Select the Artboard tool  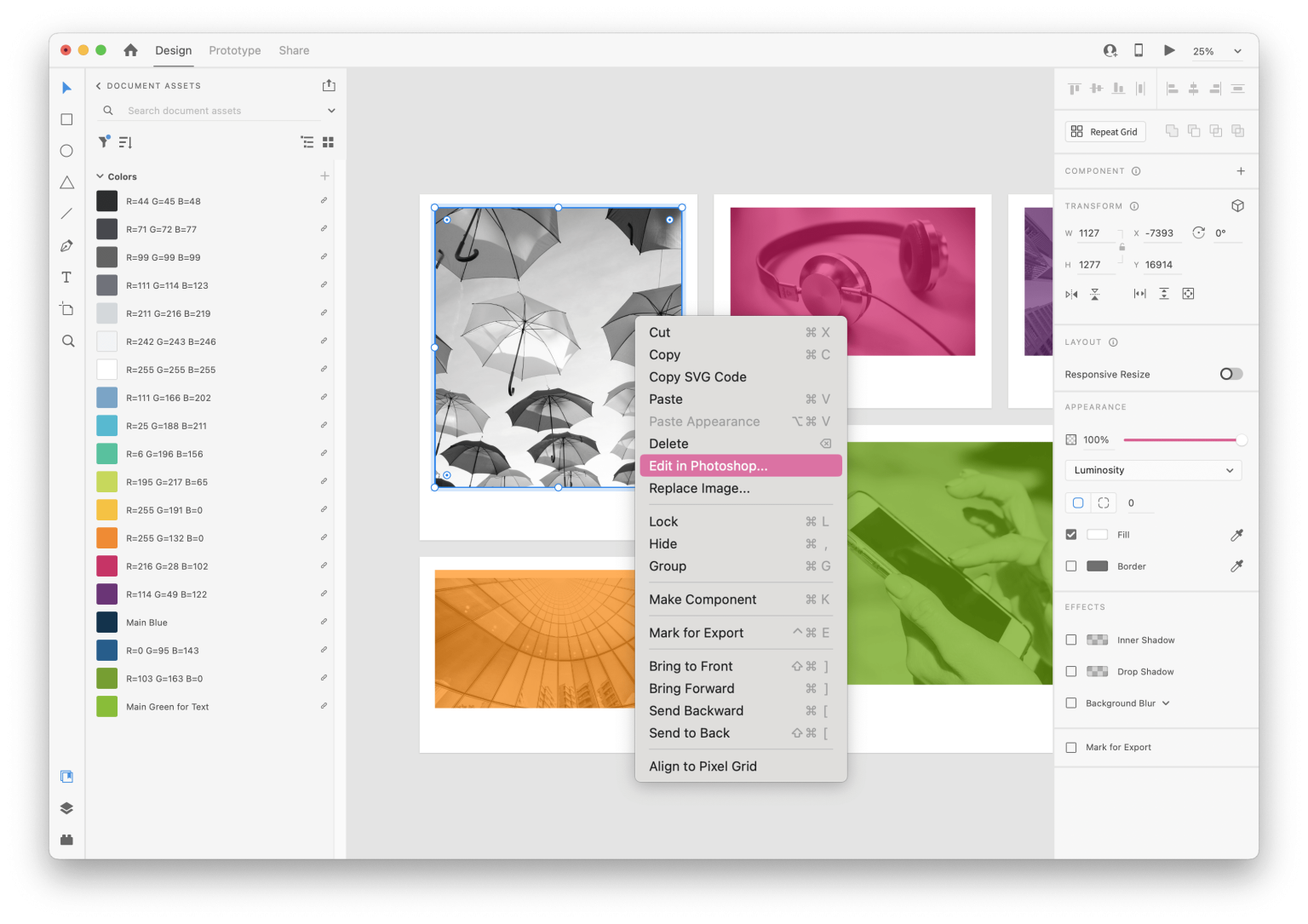click(x=66, y=308)
